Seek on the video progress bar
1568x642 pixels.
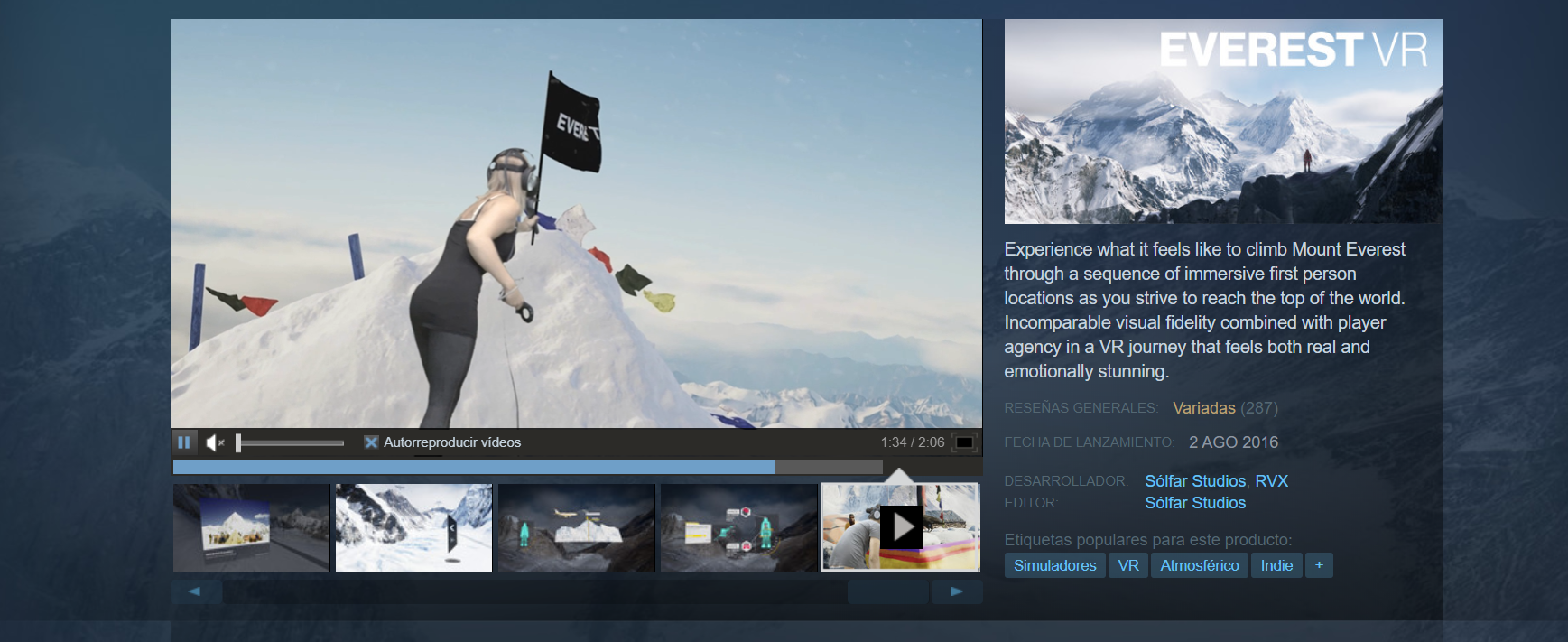coord(527,467)
